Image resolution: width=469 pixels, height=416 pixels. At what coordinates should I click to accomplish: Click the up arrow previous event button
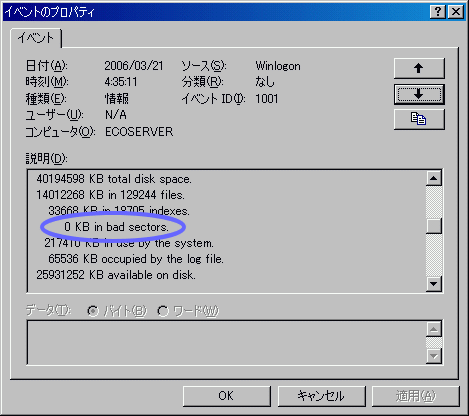[419, 68]
